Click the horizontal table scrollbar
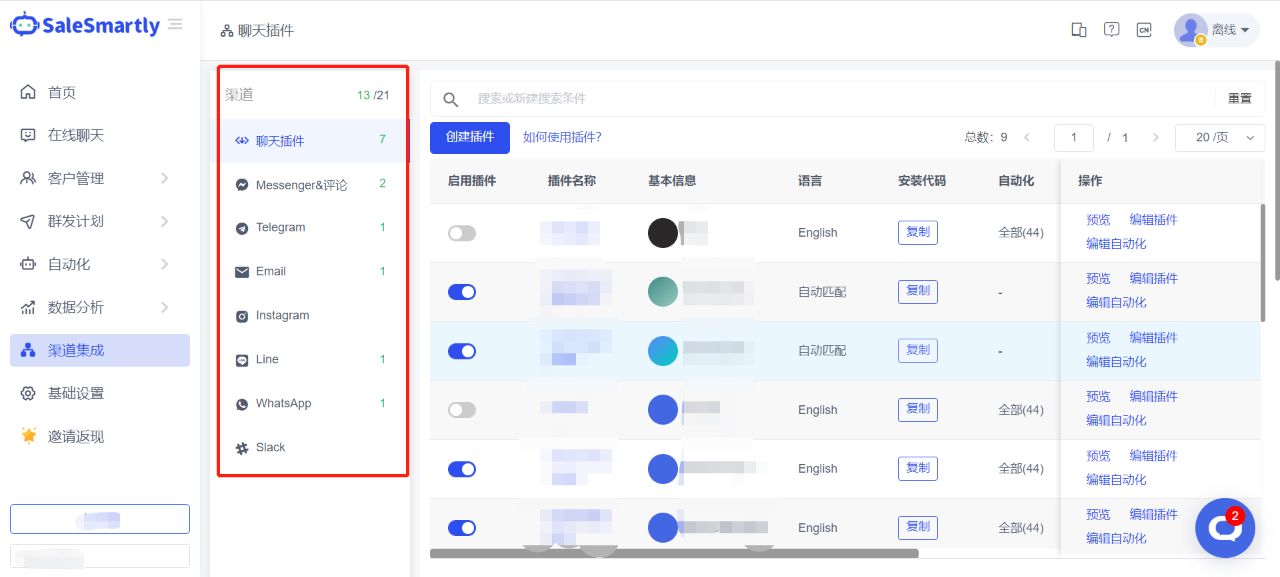The height and width of the screenshot is (577, 1280). coord(674,553)
